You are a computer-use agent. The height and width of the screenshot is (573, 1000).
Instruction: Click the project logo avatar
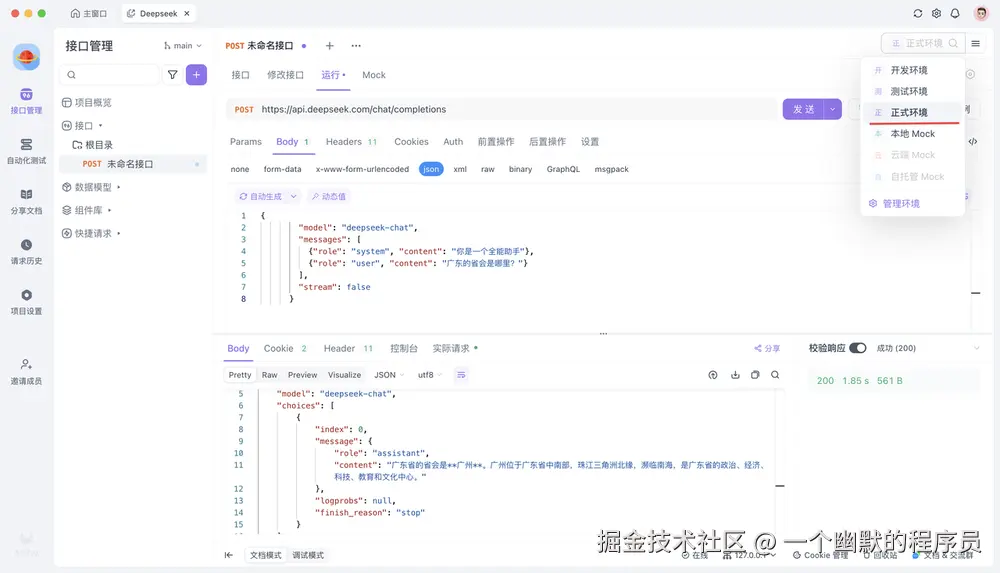[x=26, y=57]
